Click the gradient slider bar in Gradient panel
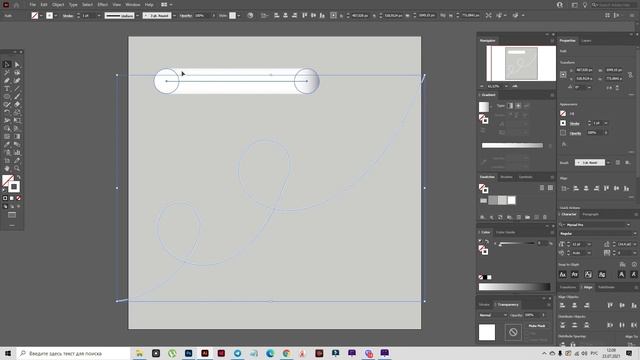Viewport: 640px width, 360px height. coord(512,145)
